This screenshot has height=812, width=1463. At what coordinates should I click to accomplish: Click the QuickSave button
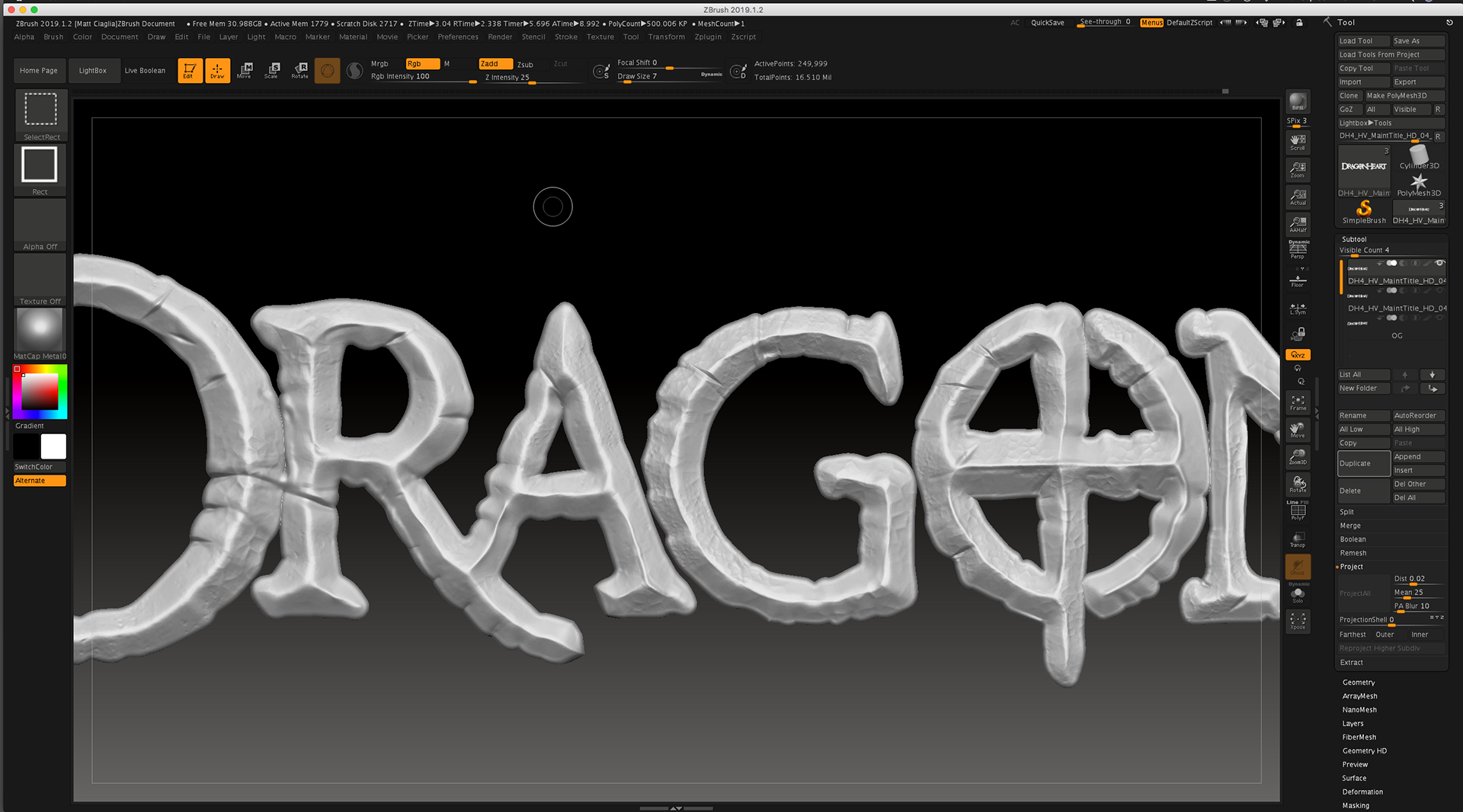point(1047,23)
